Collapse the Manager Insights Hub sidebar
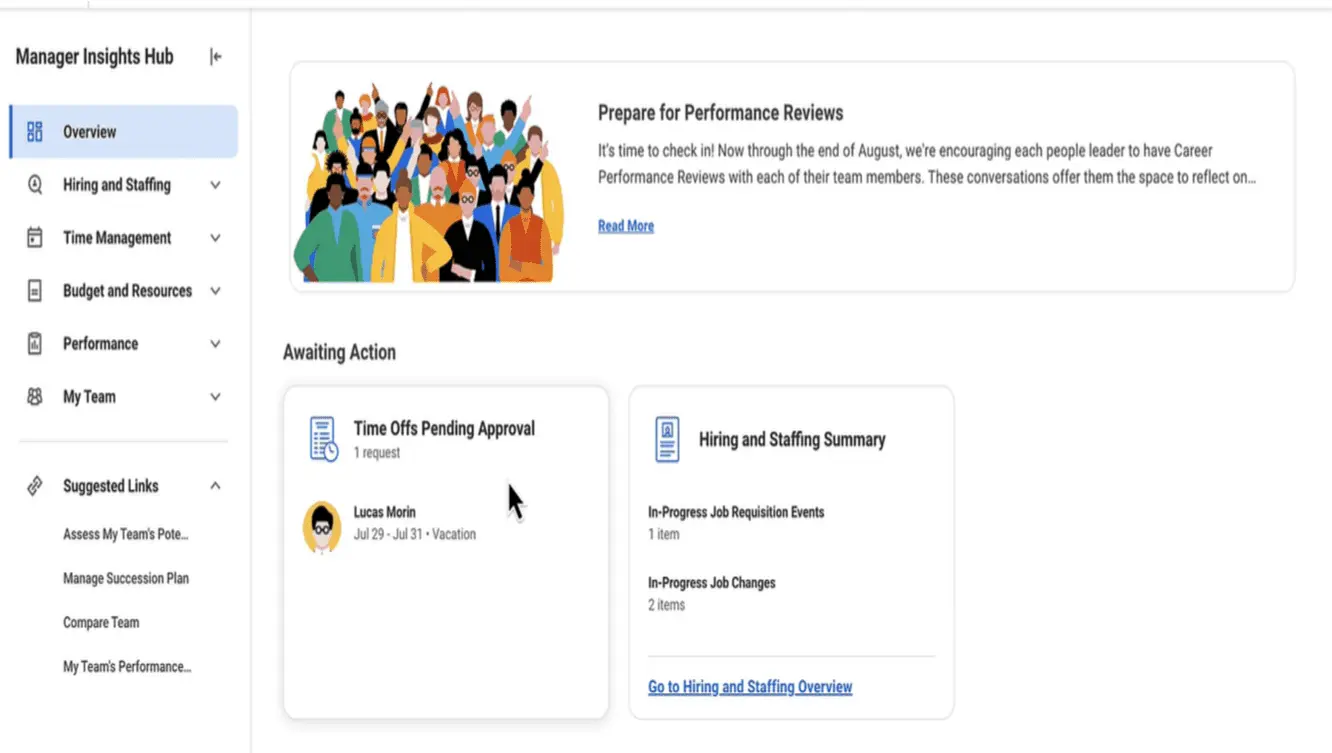1332x753 pixels. [215, 57]
